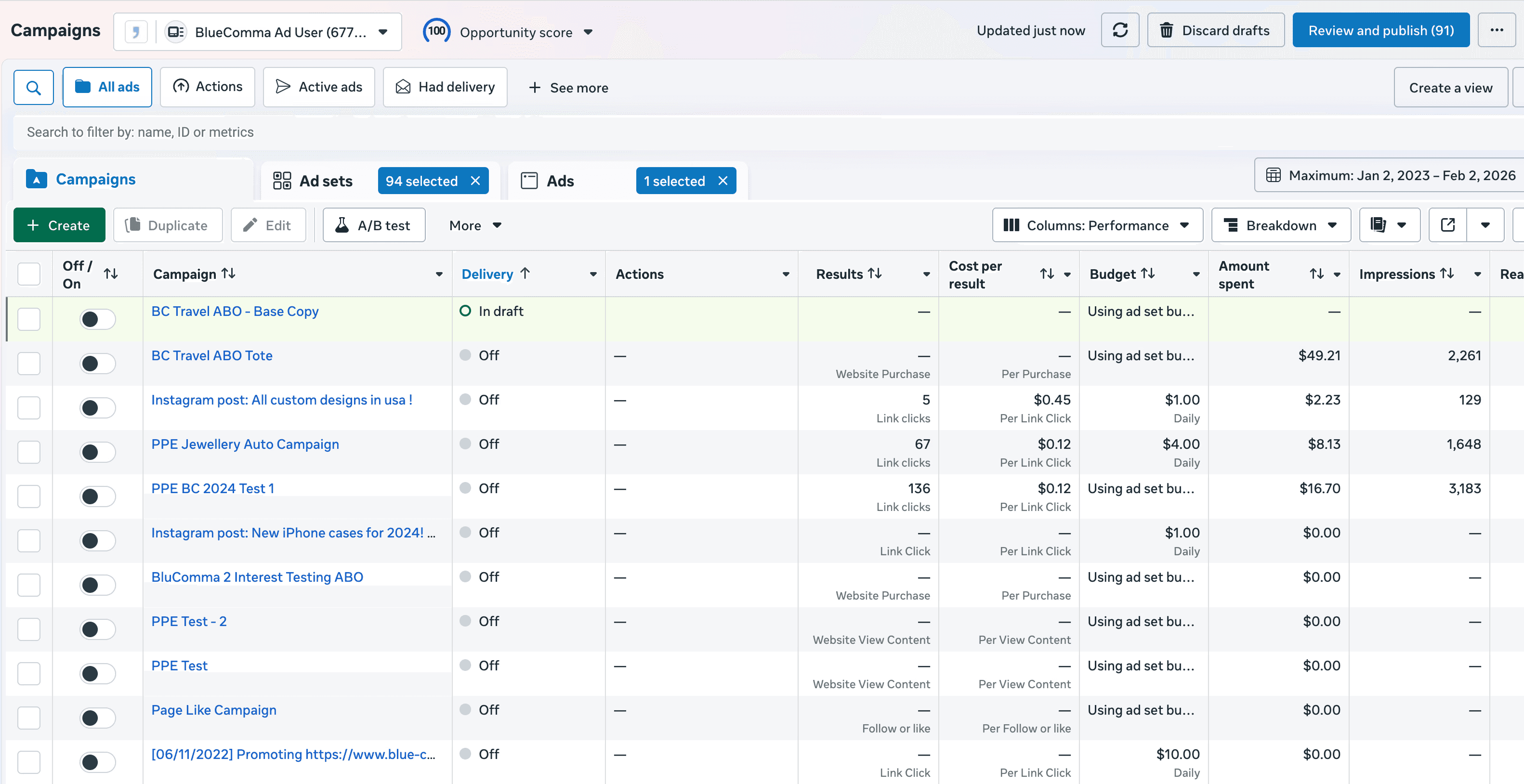The image size is (1524, 784).
Task: Tick checkbox for PPE BC 2024 Test 1
Action: click(x=29, y=497)
